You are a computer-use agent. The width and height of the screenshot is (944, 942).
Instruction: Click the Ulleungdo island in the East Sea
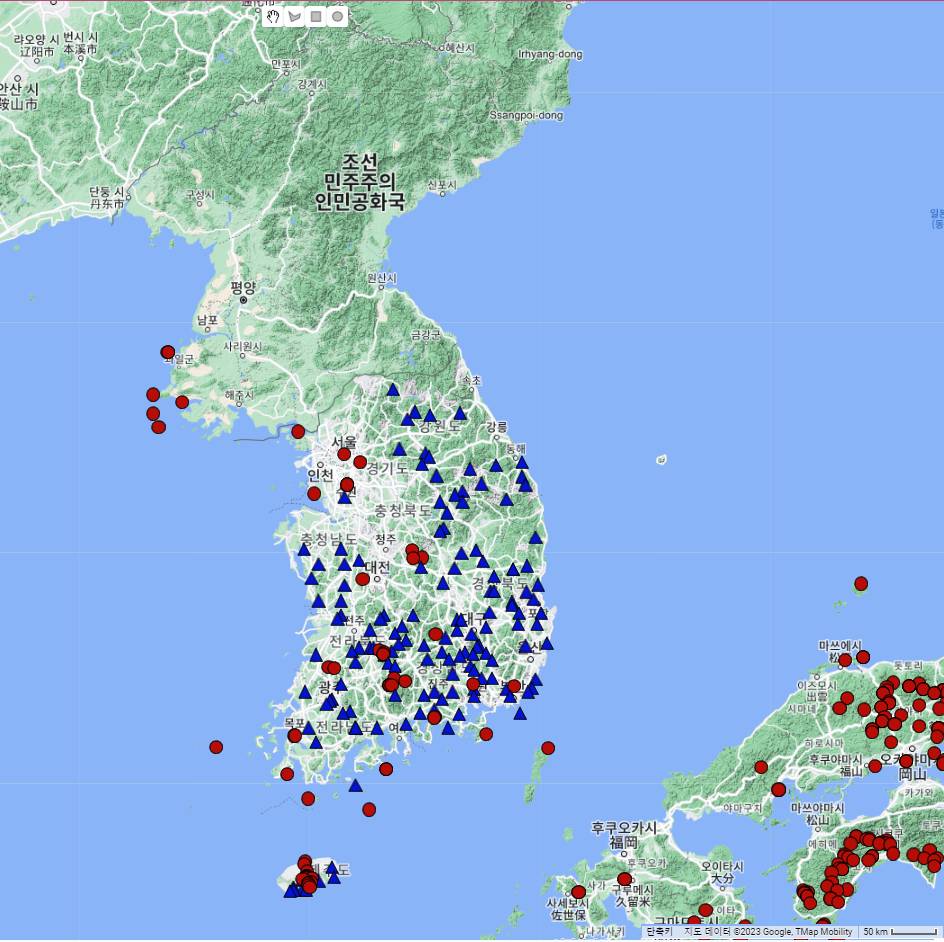pyautogui.click(x=661, y=460)
